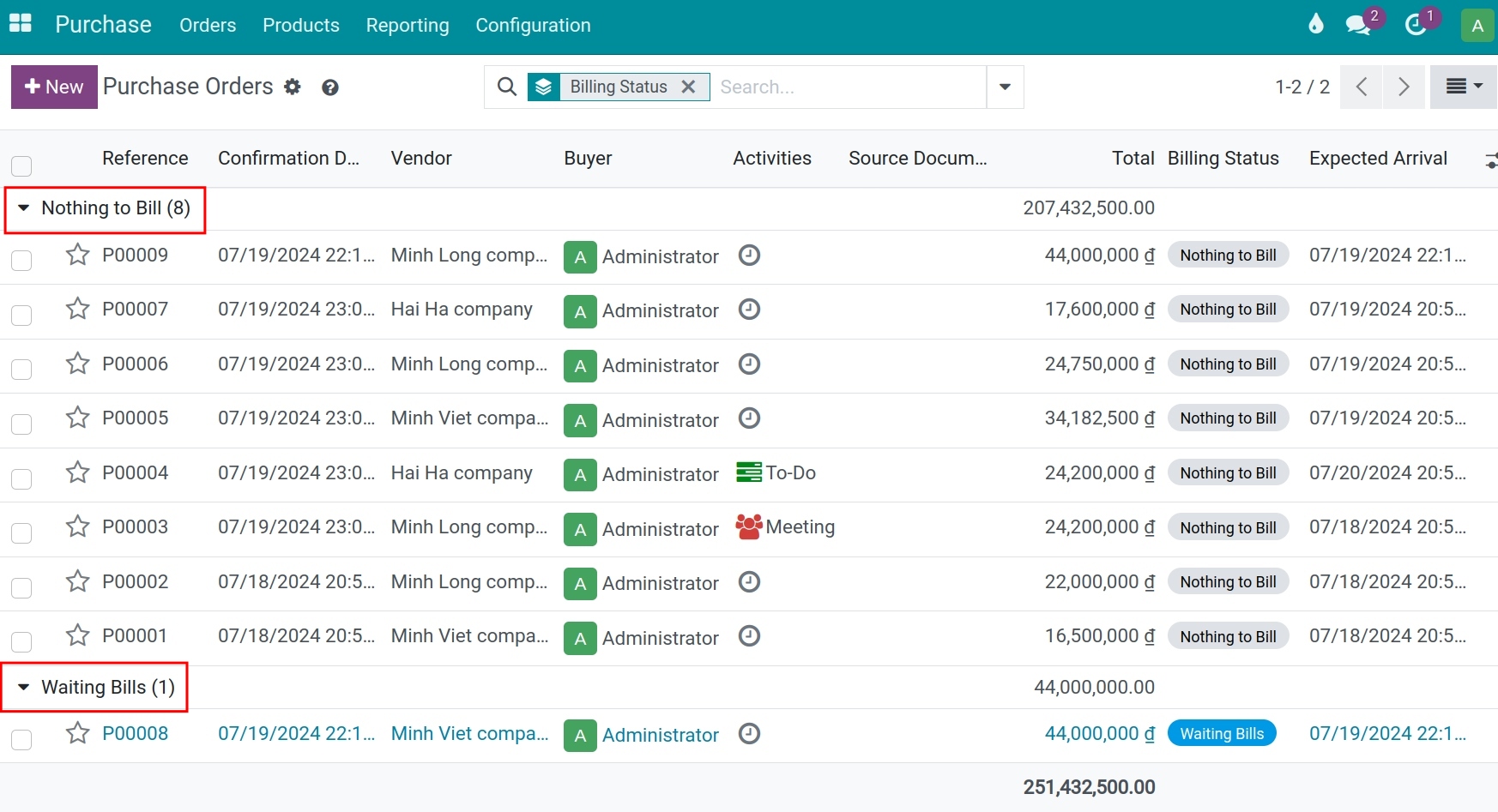Star purchase order P00006 as favorite
1498x812 pixels.
pos(78,364)
